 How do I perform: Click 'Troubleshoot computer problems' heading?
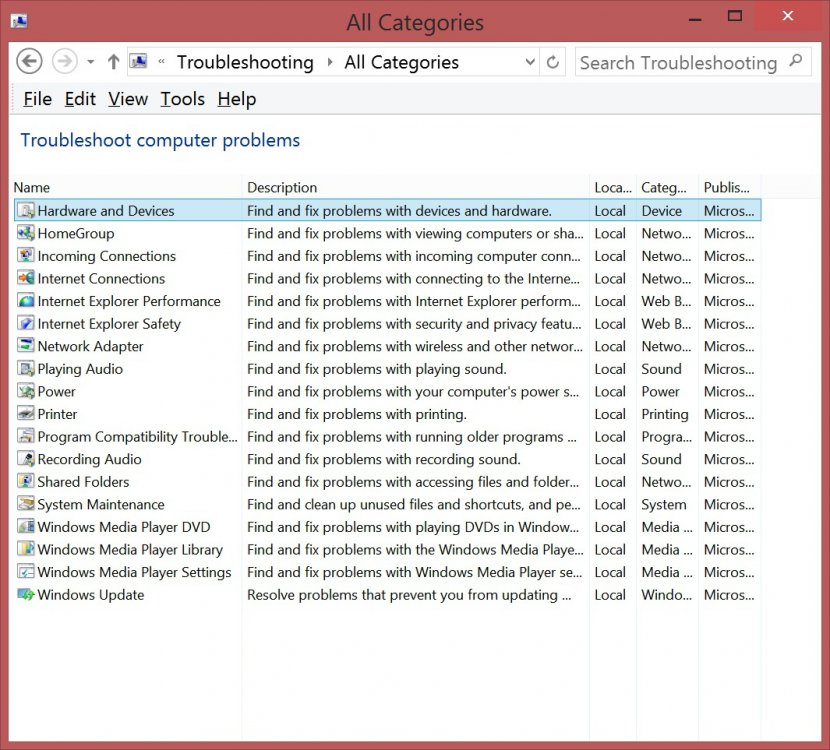coord(160,140)
